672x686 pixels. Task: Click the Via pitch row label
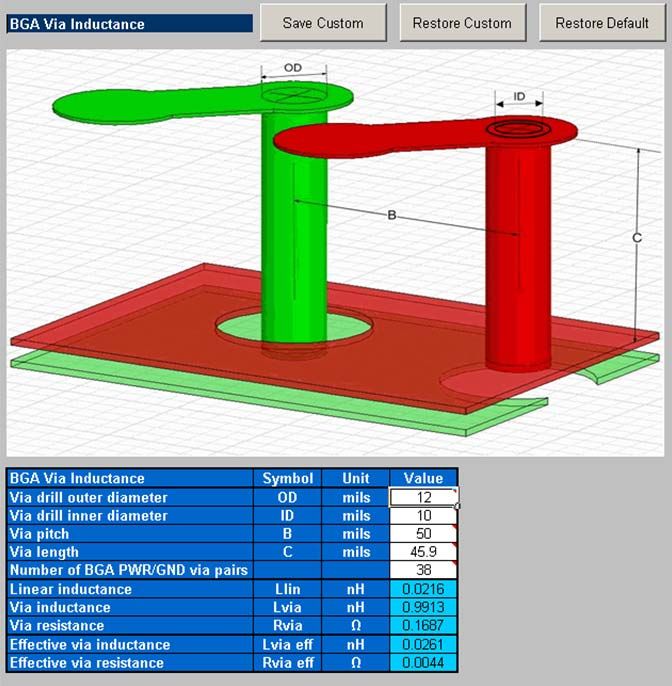[x=39, y=534]
